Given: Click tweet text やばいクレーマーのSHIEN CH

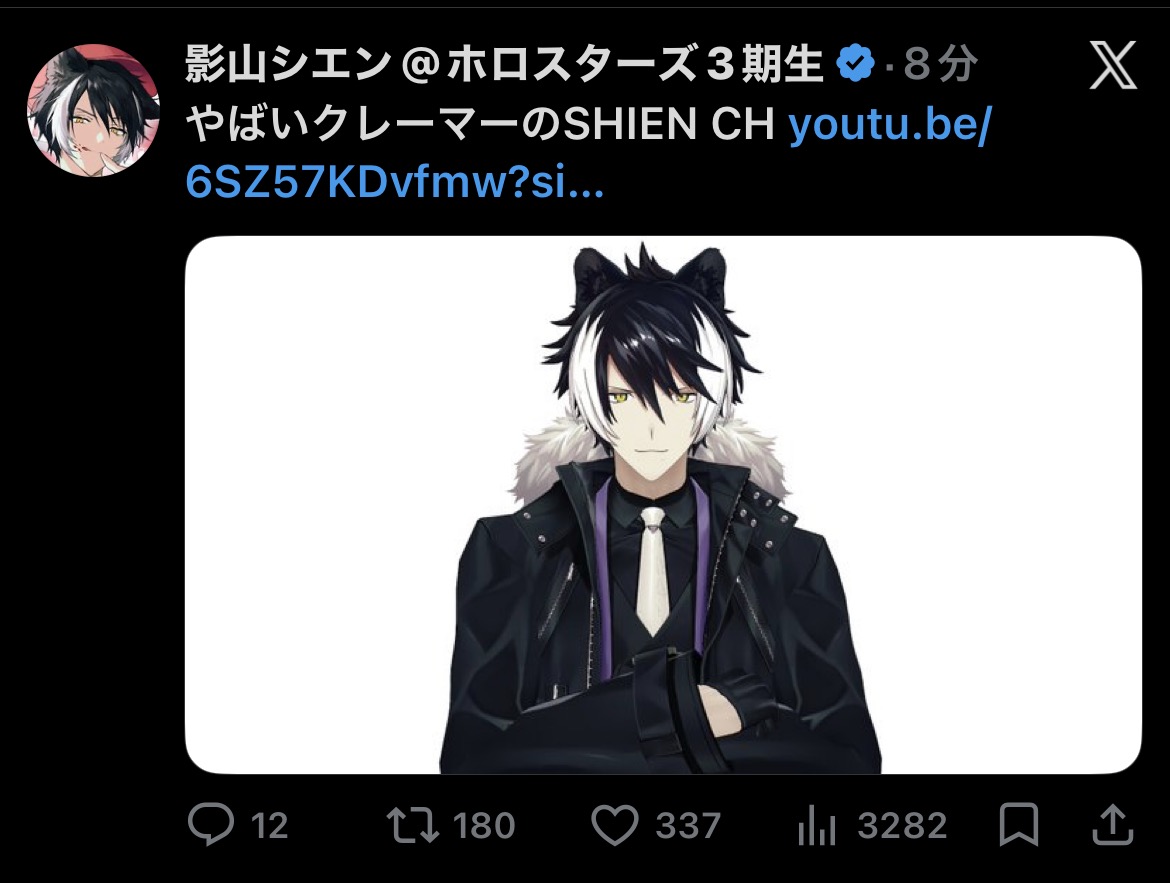Looking at the screenshot, I should pyautogui.click(x=481, y=124).
